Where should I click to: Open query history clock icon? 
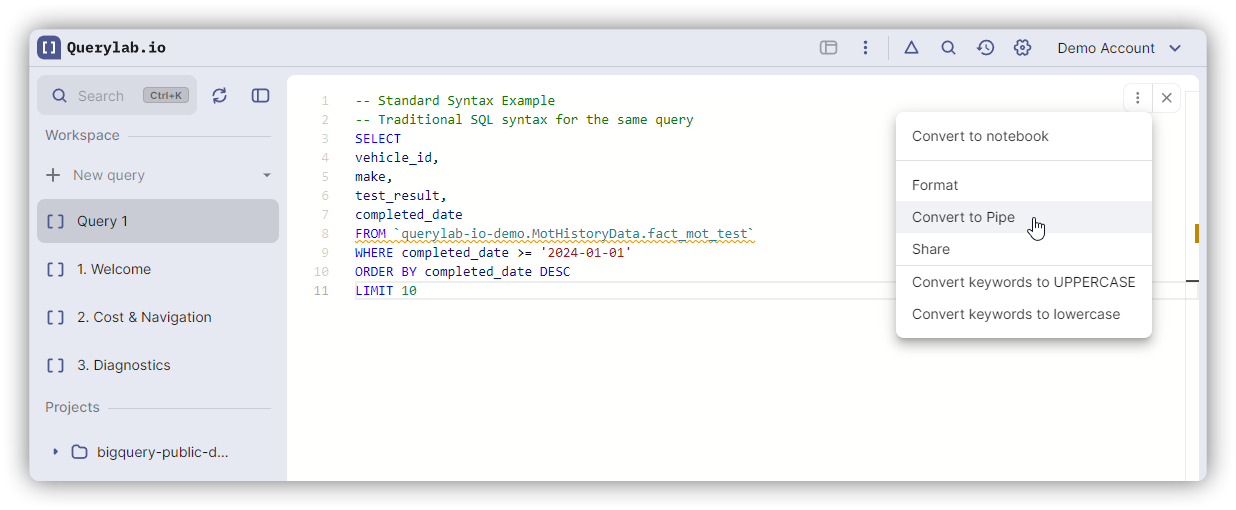pyautogui.click(x=985, y=48)
